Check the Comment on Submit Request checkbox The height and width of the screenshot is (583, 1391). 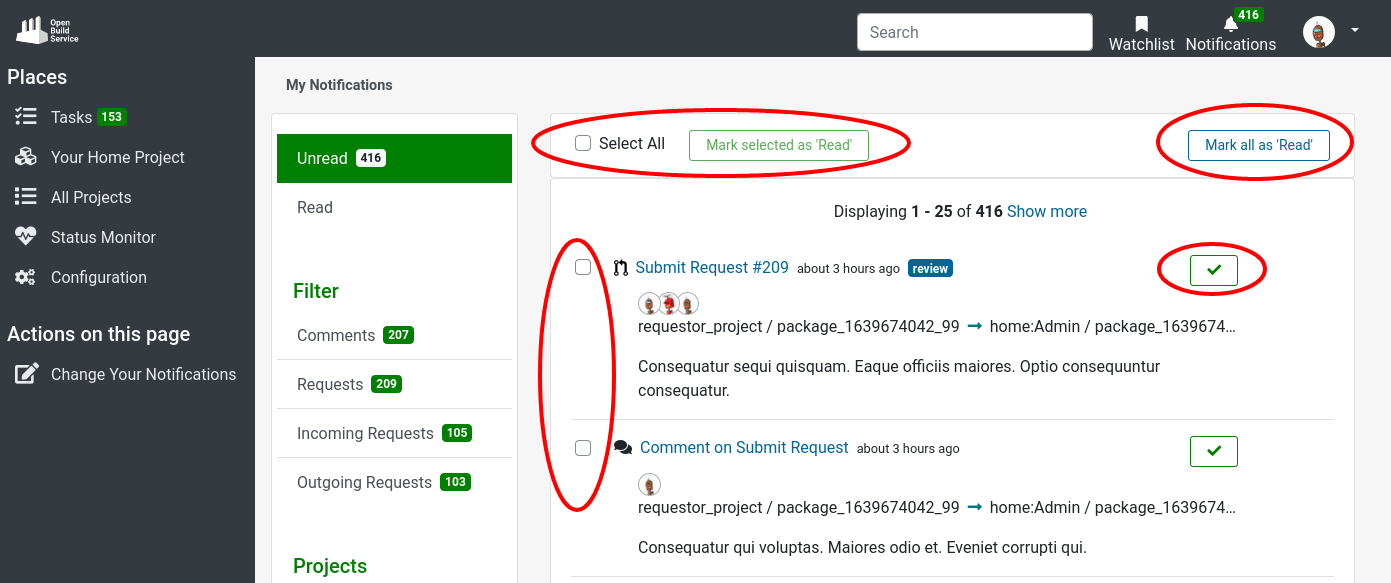coord(583,448)
